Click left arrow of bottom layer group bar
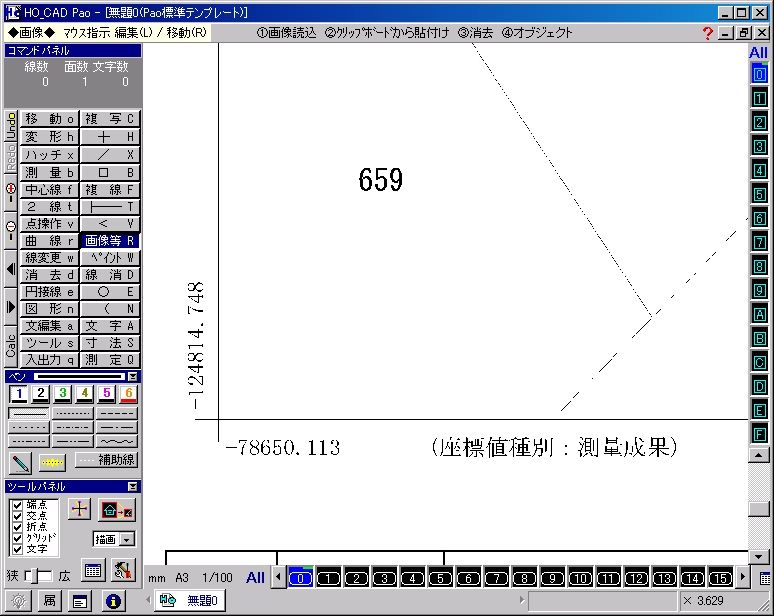The width and height of the screenshot is (774, 616). (x=278, y=577)
